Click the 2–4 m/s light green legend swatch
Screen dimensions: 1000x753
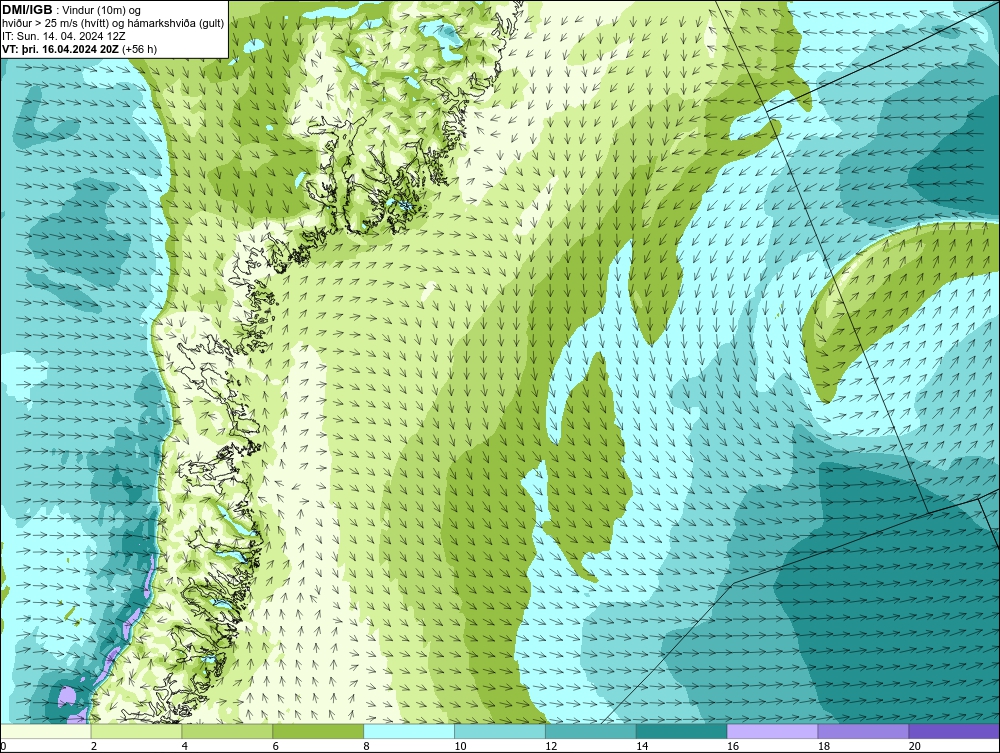coord(136,731)
